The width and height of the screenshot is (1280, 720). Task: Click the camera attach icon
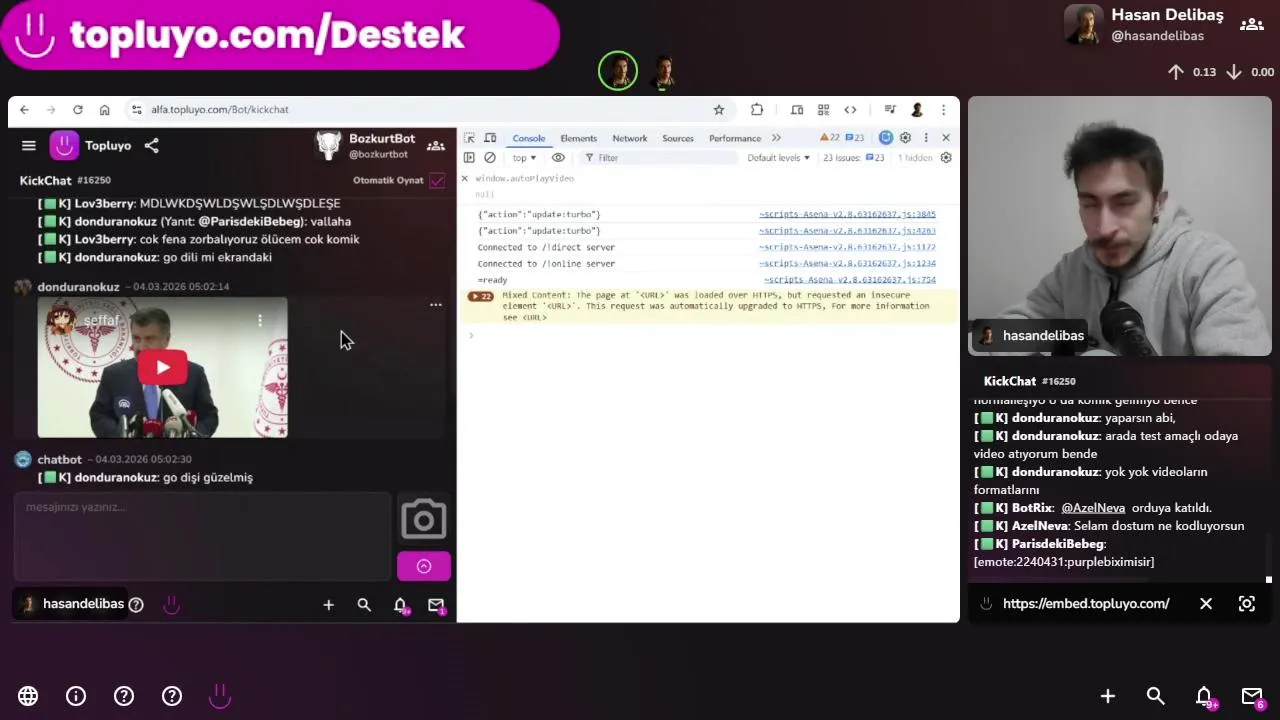click(x=424, y=520)
